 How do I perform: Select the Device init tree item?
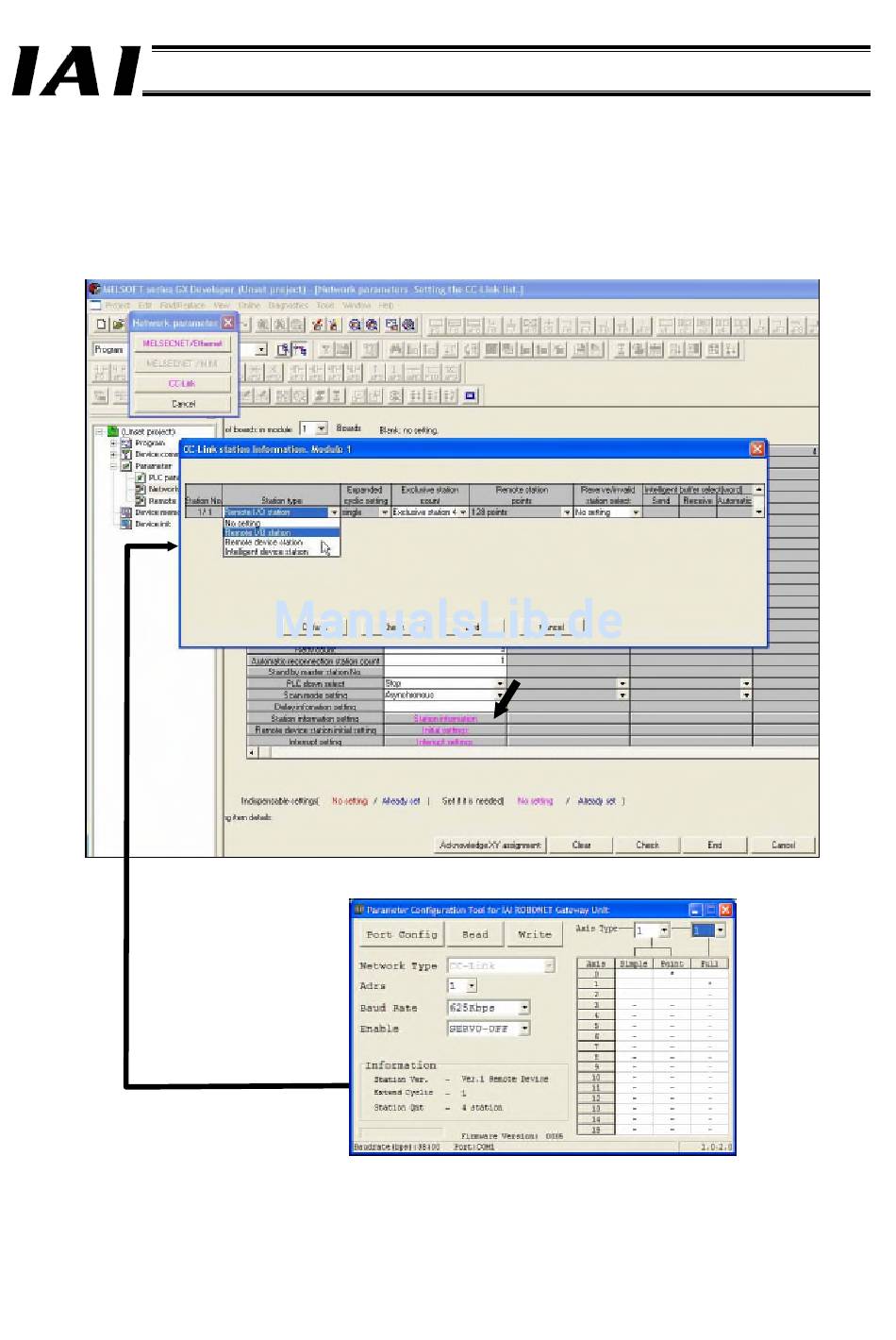153,524
